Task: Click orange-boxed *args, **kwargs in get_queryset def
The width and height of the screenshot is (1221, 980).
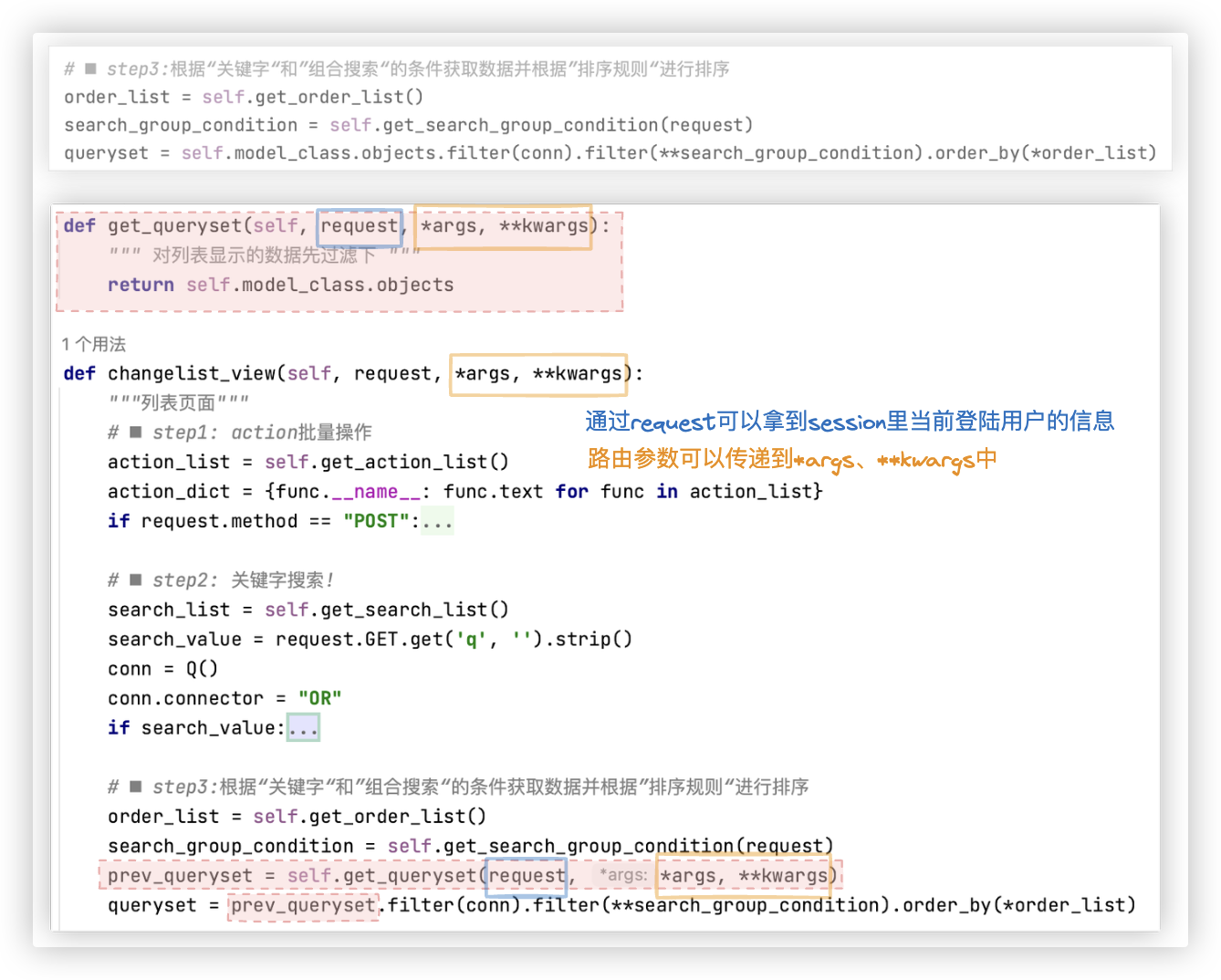Action: (x=504, y=225)
